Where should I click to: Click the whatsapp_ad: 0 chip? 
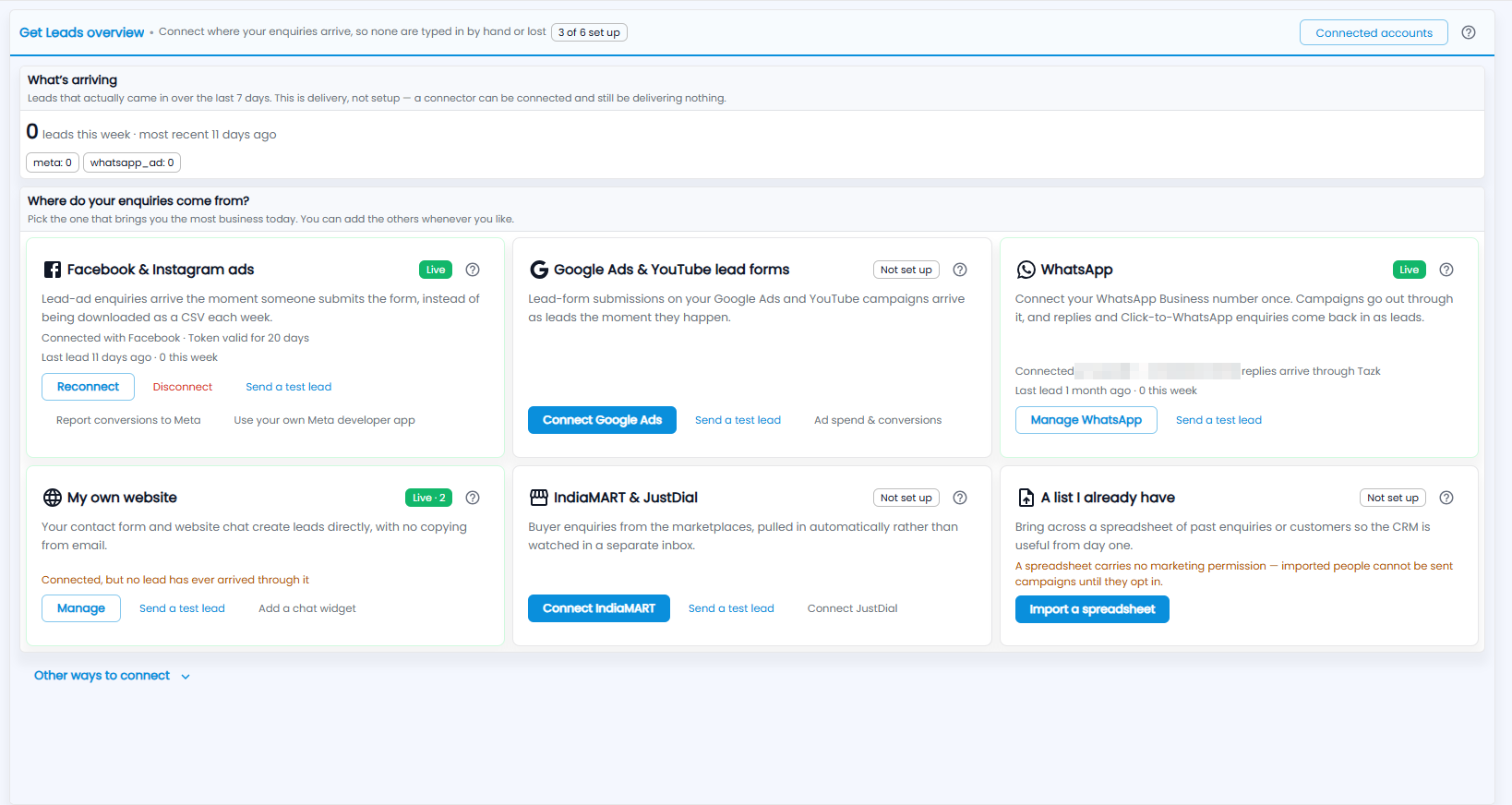point(132,162)
